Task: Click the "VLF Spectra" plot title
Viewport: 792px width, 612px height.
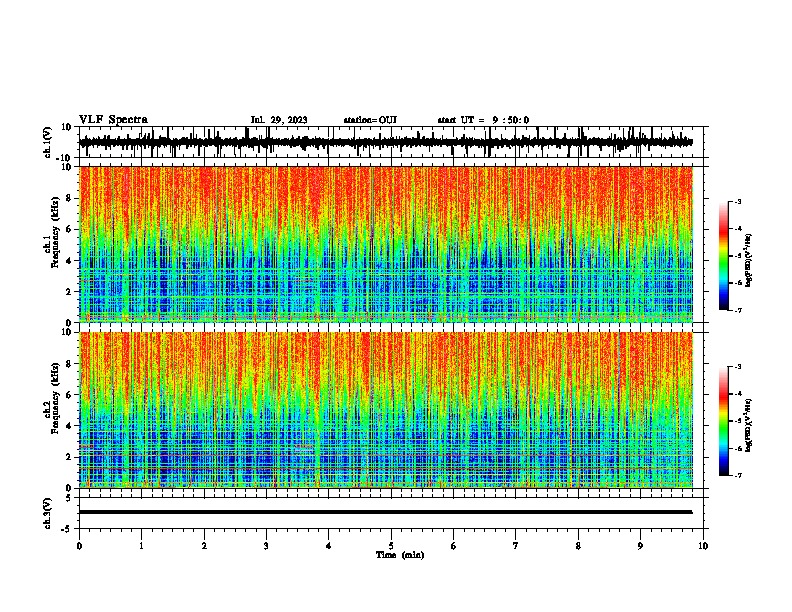Action: tap(113, 120)
